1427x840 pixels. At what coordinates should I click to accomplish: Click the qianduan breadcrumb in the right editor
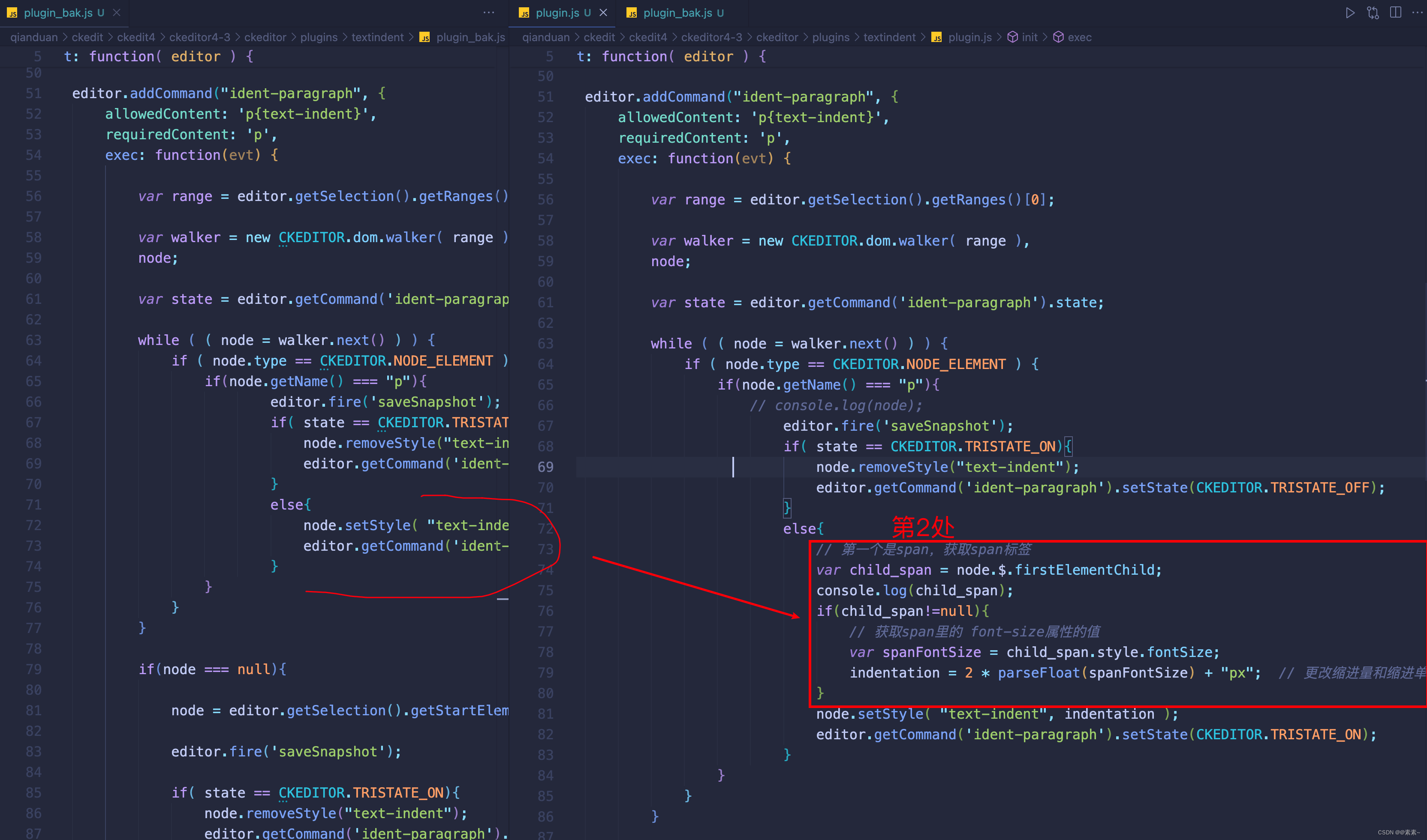tap(545, 37)
